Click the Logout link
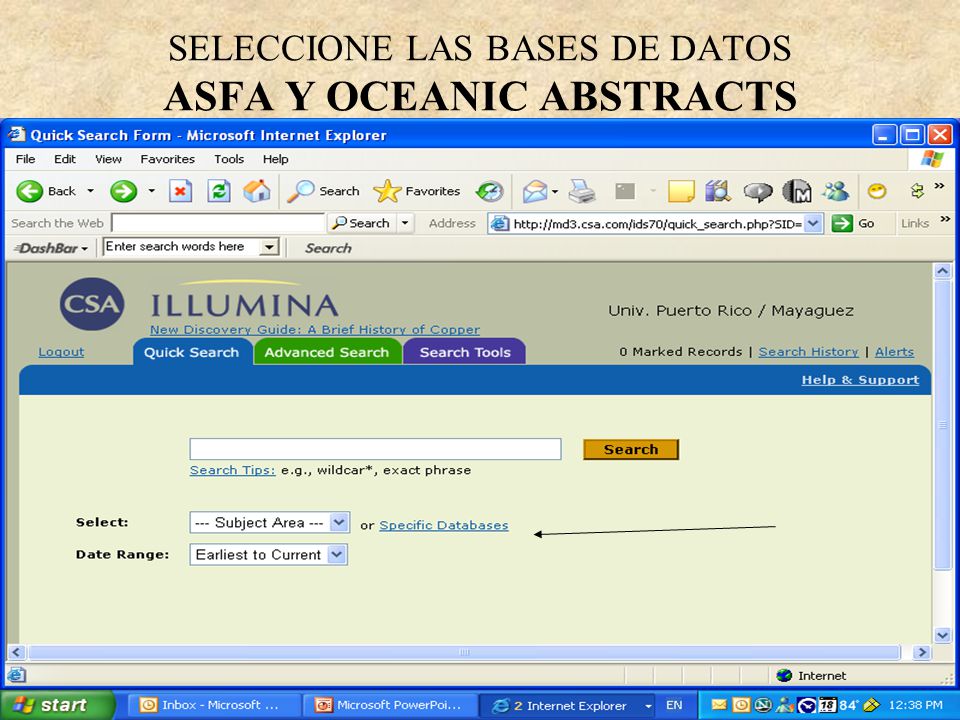 (61, 352)
